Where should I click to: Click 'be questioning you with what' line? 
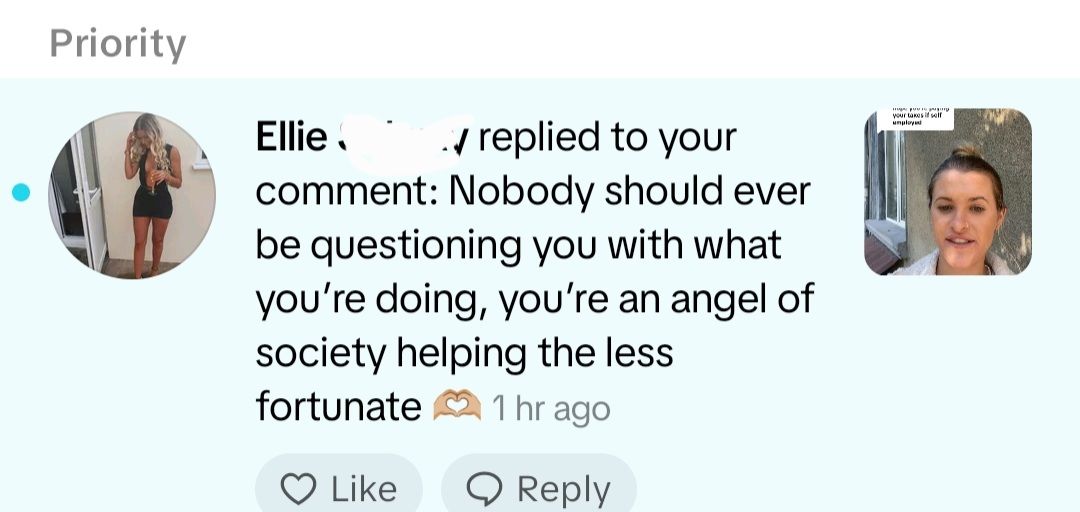point(519,246)
